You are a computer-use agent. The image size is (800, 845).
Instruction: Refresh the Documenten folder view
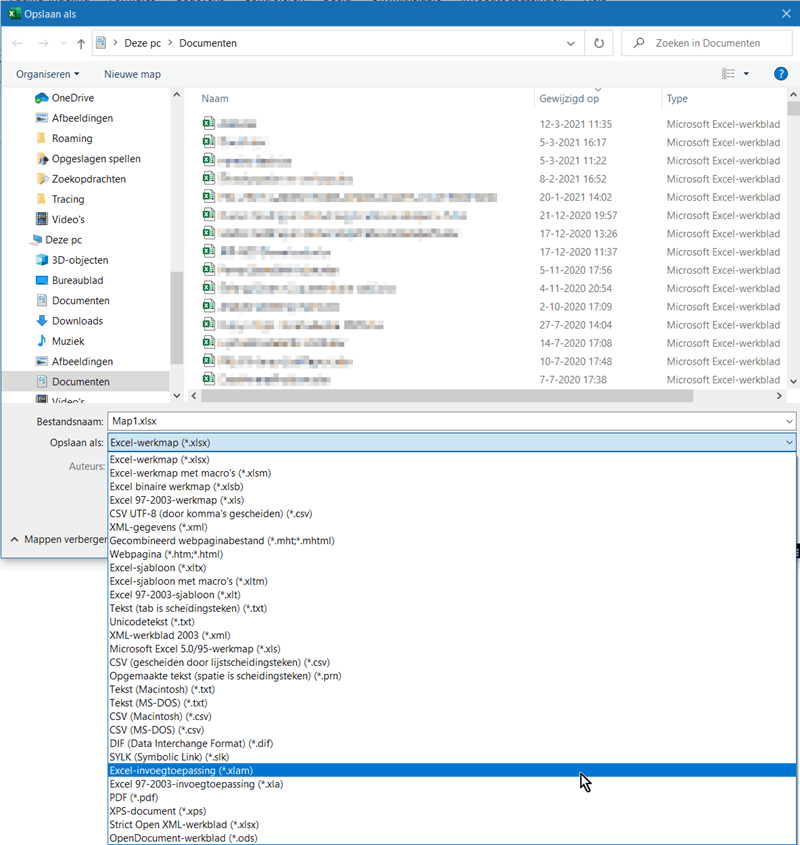click(x=599, y=43)
